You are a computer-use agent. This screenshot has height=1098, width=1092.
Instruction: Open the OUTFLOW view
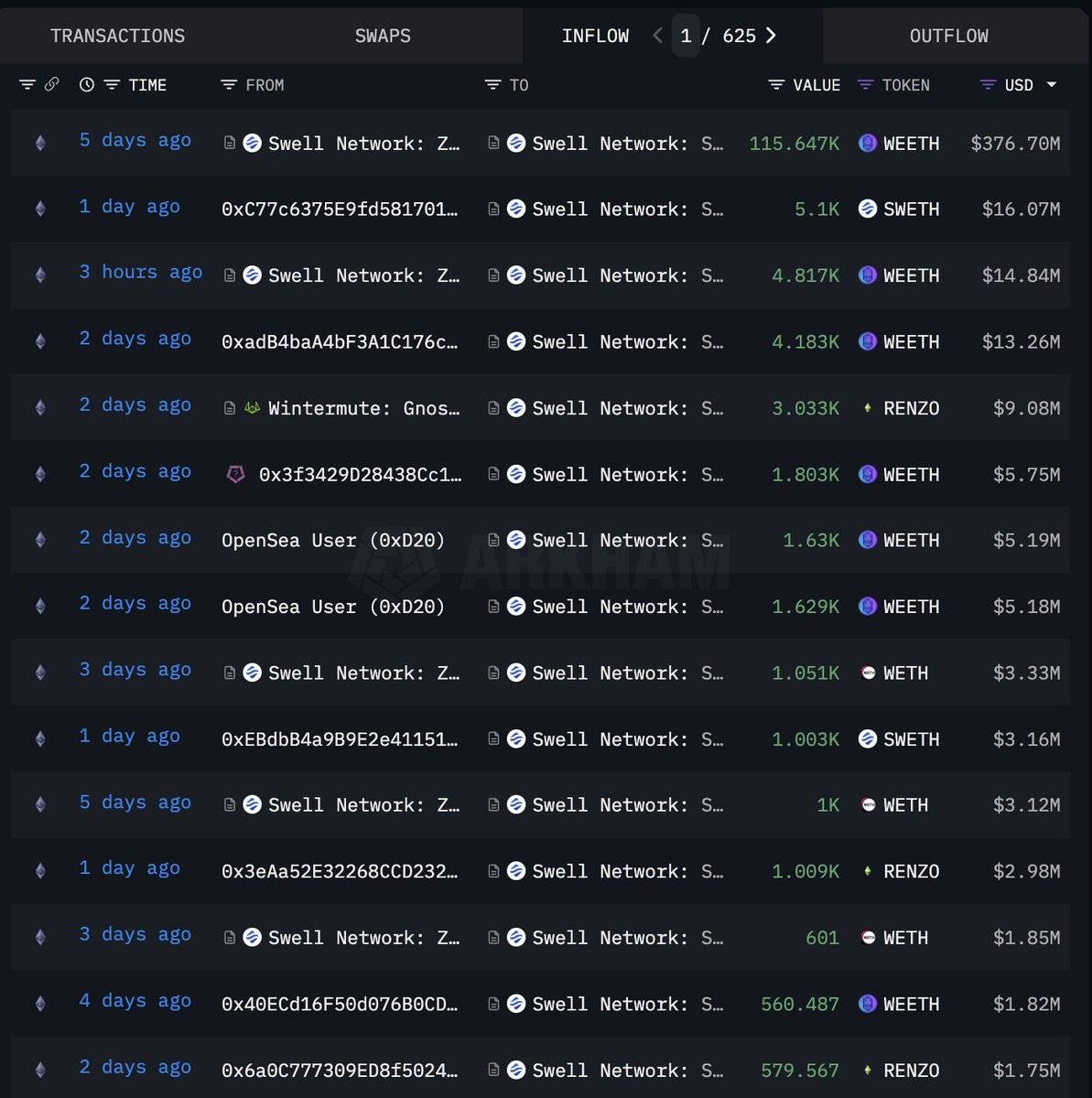pos(949,36)
